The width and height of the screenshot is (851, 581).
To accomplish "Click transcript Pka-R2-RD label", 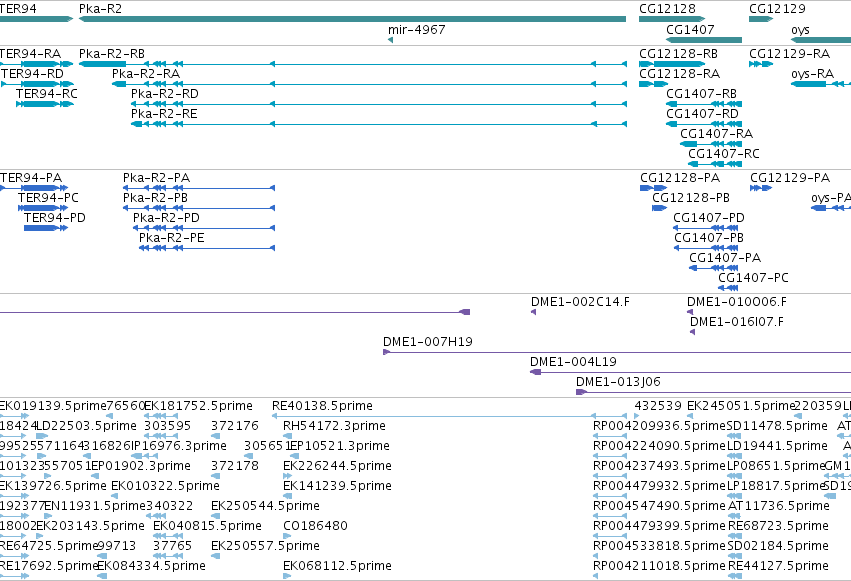I will click(164, 94).
